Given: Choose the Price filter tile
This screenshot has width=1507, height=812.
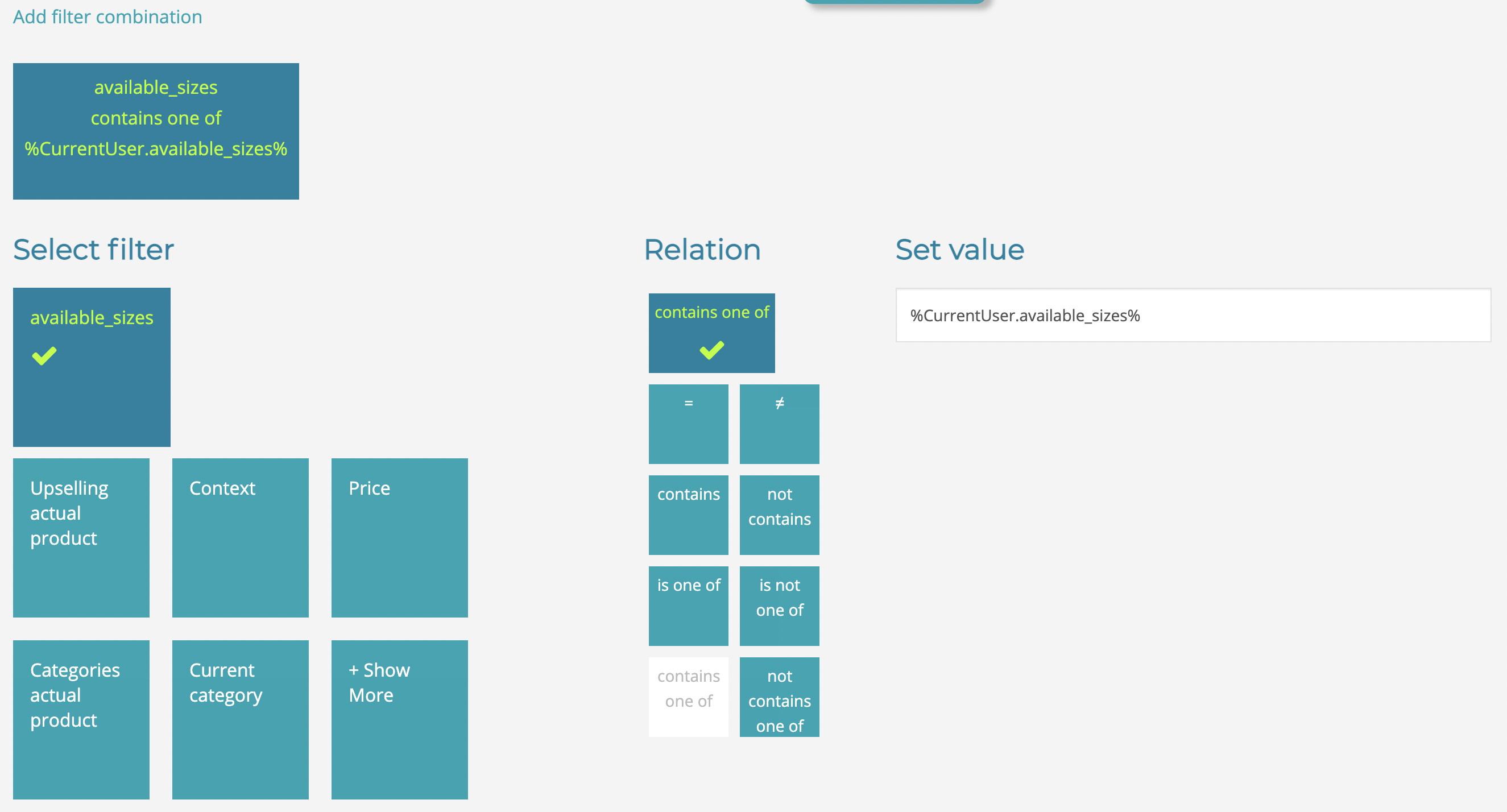Looking at the screenshot, I should [400, 537].
